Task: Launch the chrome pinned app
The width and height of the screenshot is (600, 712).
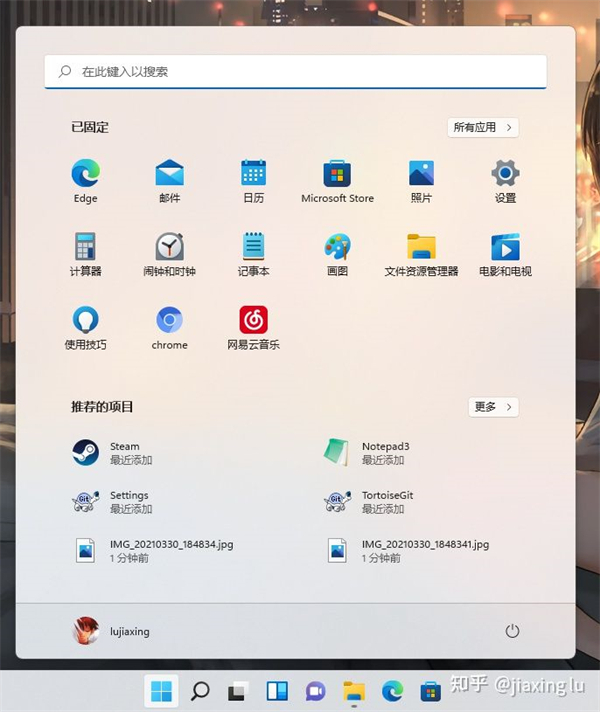Action: click(169, 328)
